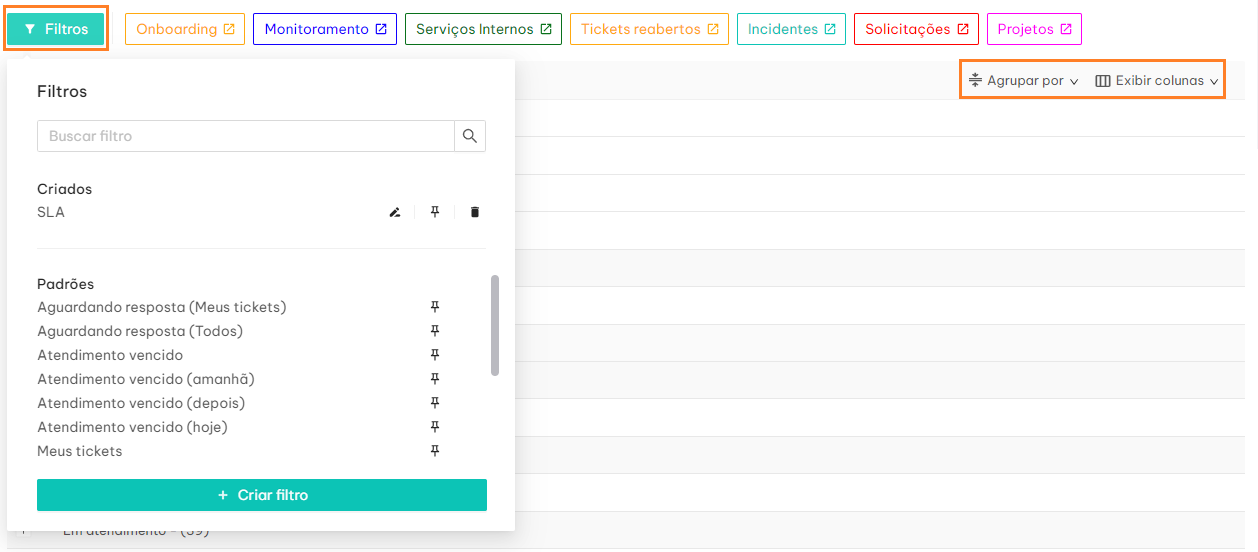This screenshot has height=552, width=1258.
Task: Click the edit icon for SLA filter
Action: tap(395, 212)
